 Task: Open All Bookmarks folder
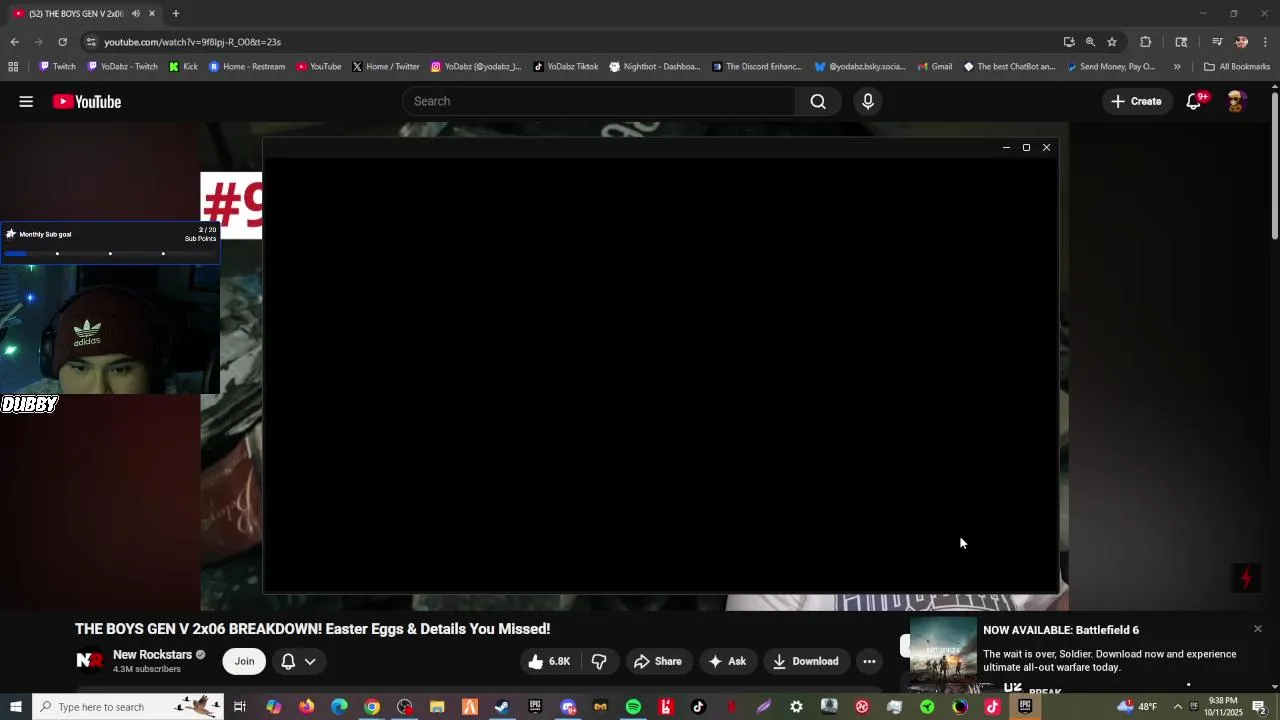(x=1237, y=67)
